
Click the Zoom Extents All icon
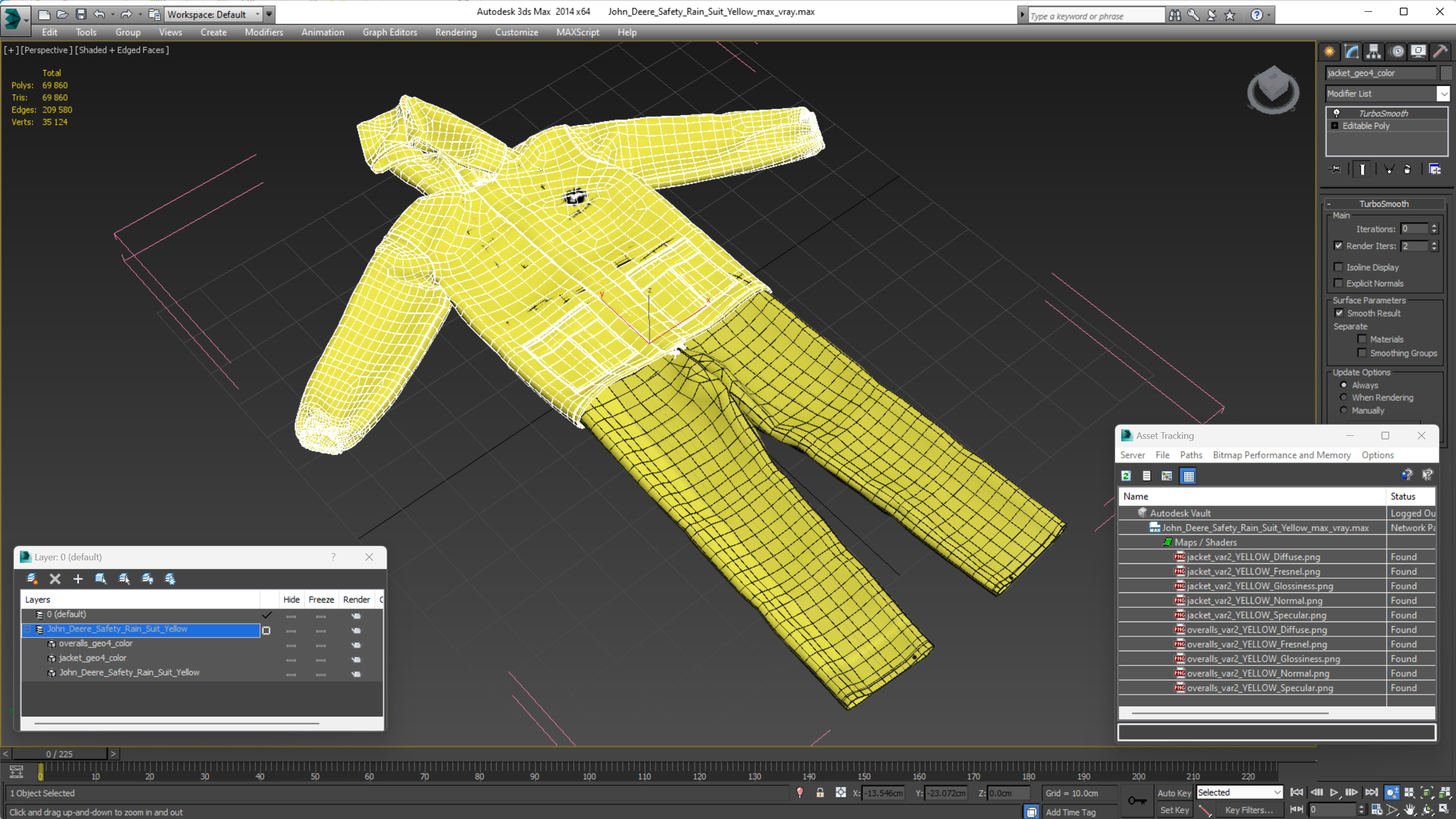[x=1445, y=792]
